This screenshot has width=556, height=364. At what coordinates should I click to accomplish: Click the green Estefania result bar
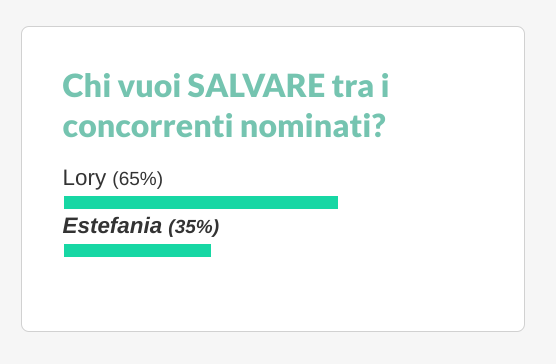coord(137,250)
